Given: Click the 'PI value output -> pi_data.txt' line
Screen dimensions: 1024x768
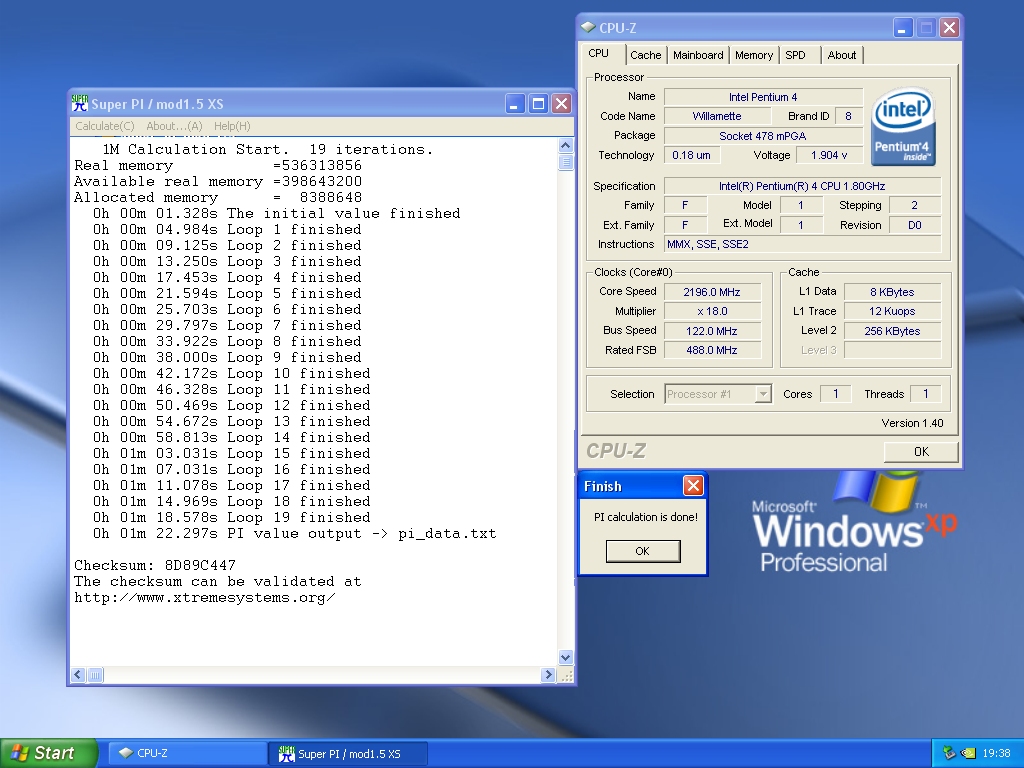Looking at the screenshot, I should pyautogui.click(x=295, y=534).
